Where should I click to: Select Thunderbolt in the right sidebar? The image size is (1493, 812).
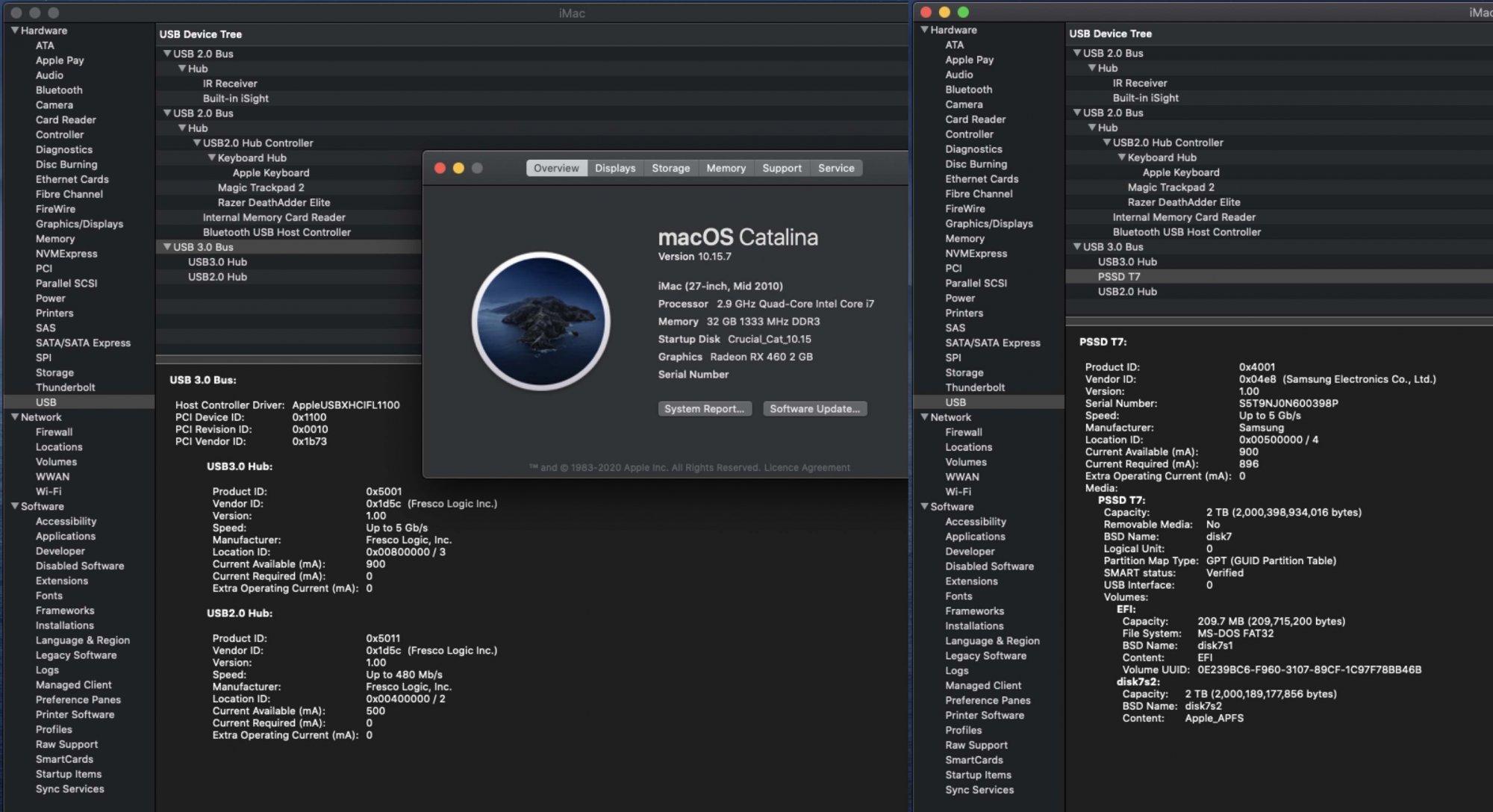tap(974, 387)
